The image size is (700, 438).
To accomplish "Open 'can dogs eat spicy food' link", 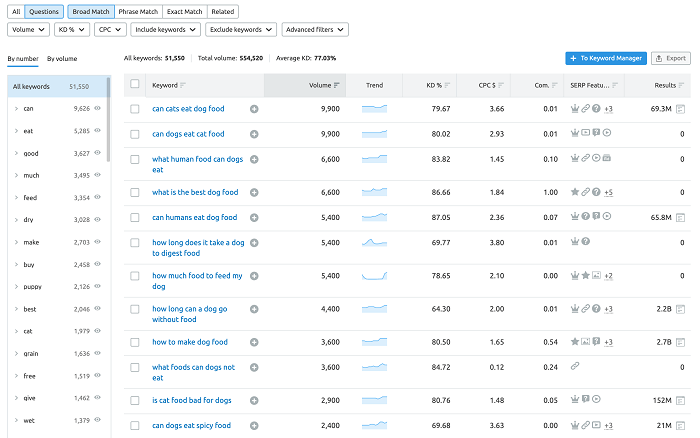I will 192,425.
